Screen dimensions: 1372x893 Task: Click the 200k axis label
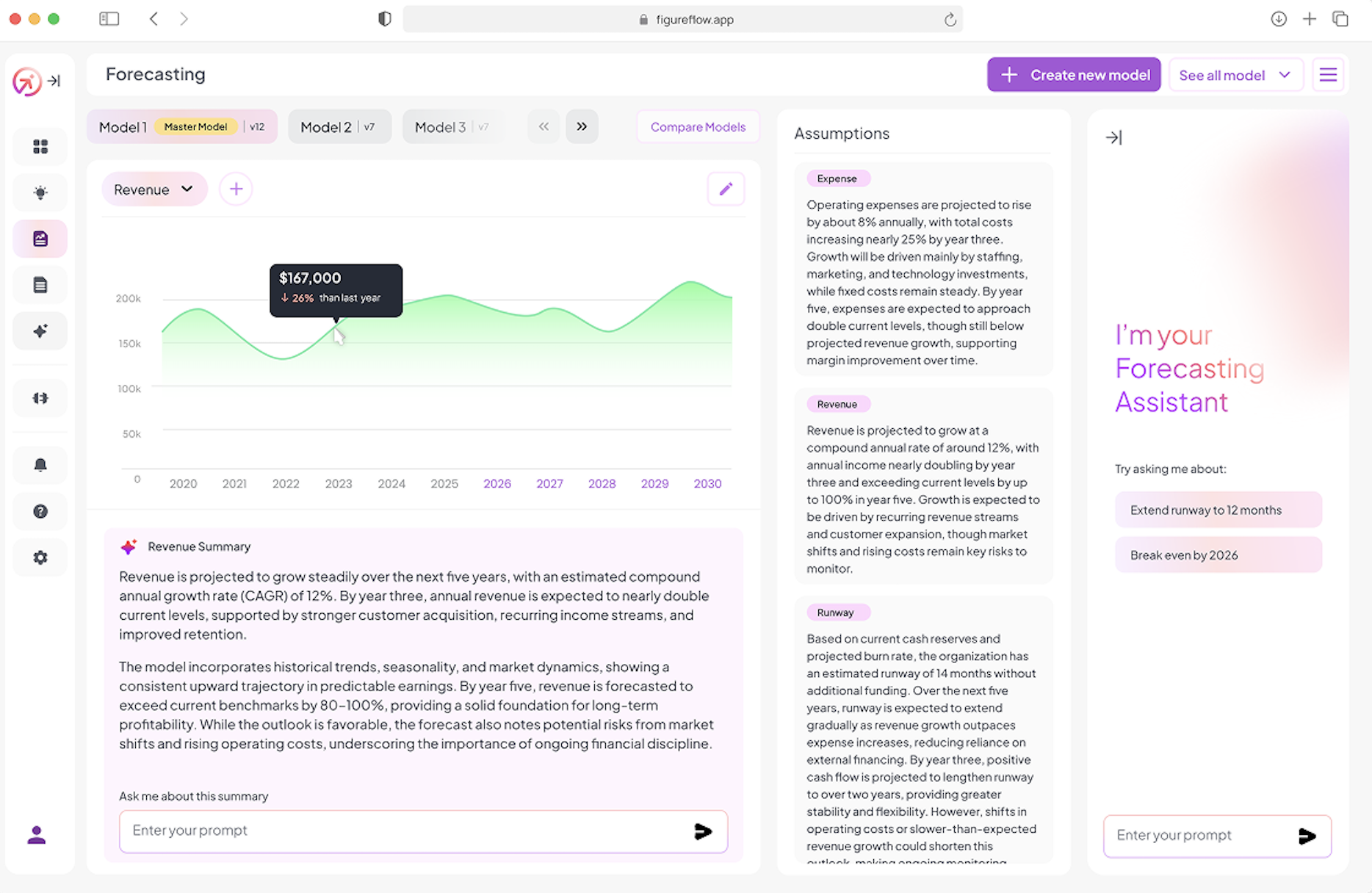(x=129, y=299)
